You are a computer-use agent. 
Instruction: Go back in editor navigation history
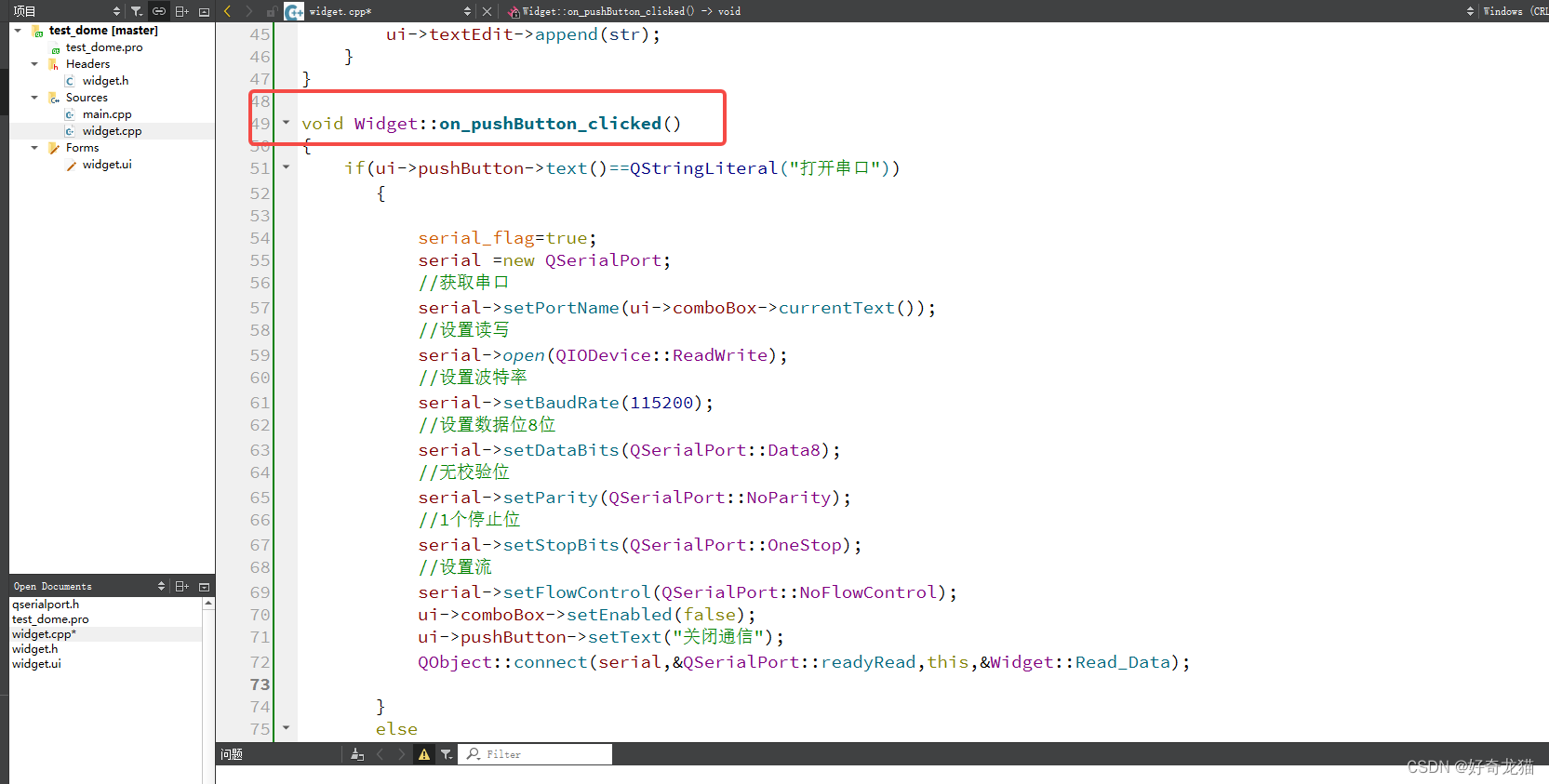click(x=228, y=11)
